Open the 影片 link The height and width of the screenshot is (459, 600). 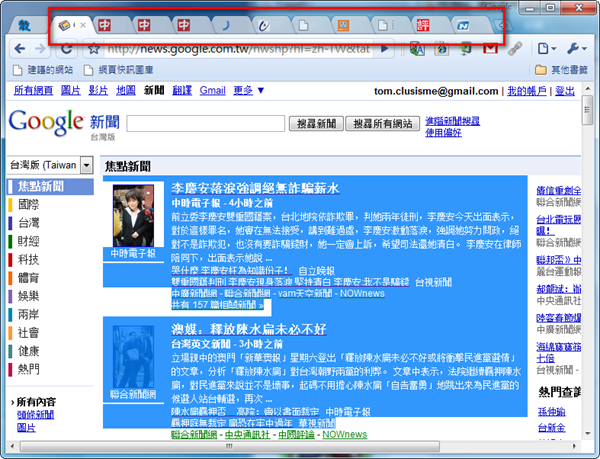click(x=98, y=91)
